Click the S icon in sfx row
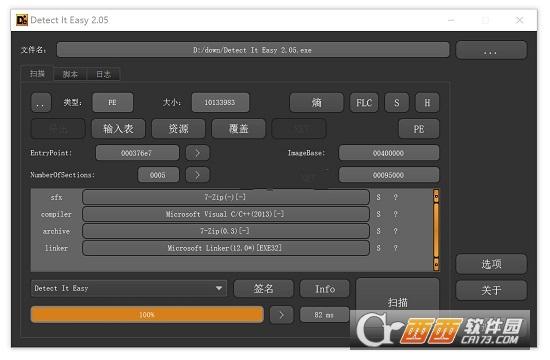 378,197
